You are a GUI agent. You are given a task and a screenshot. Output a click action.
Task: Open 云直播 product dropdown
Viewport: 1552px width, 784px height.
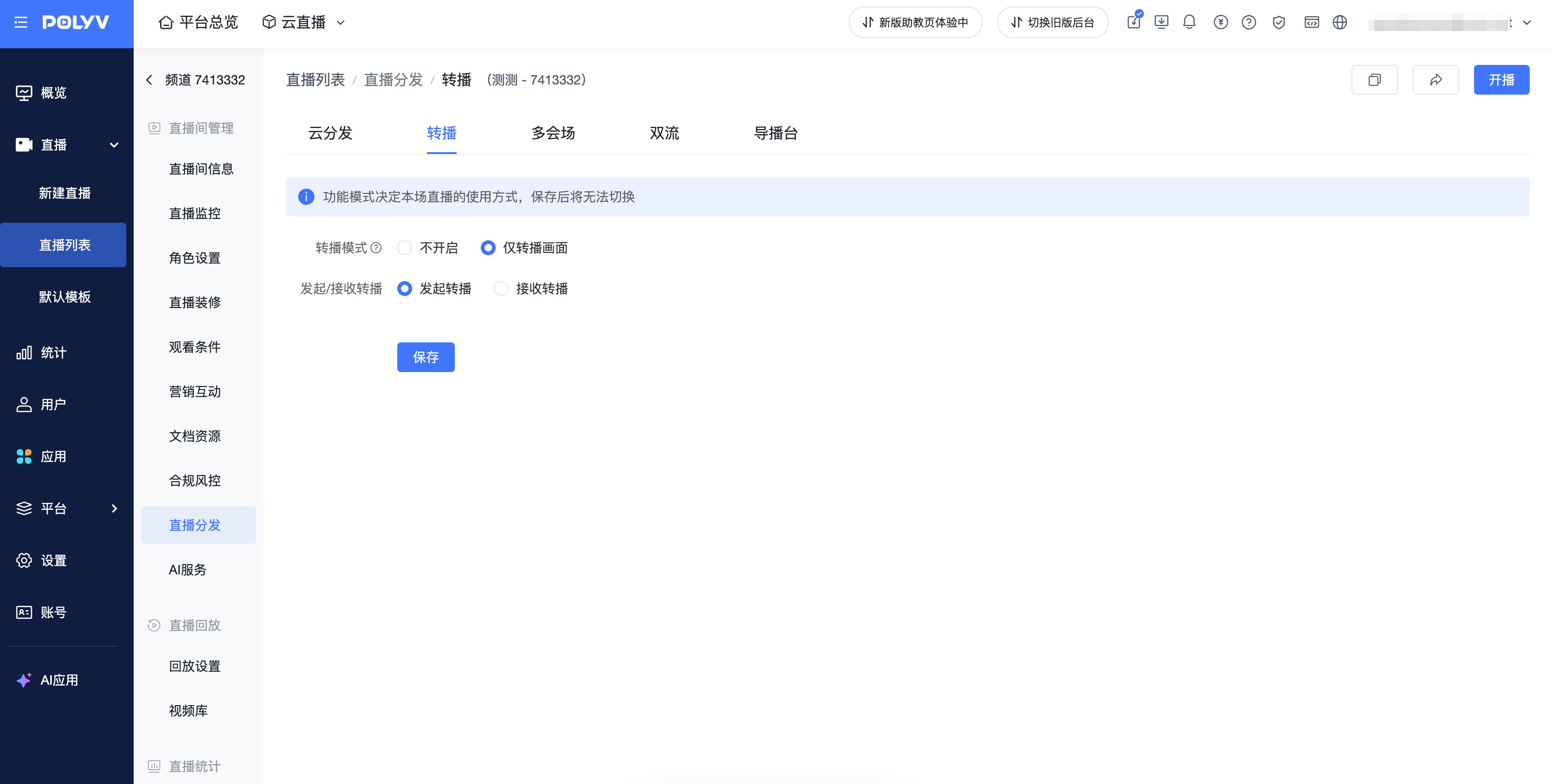click(304, 22)
